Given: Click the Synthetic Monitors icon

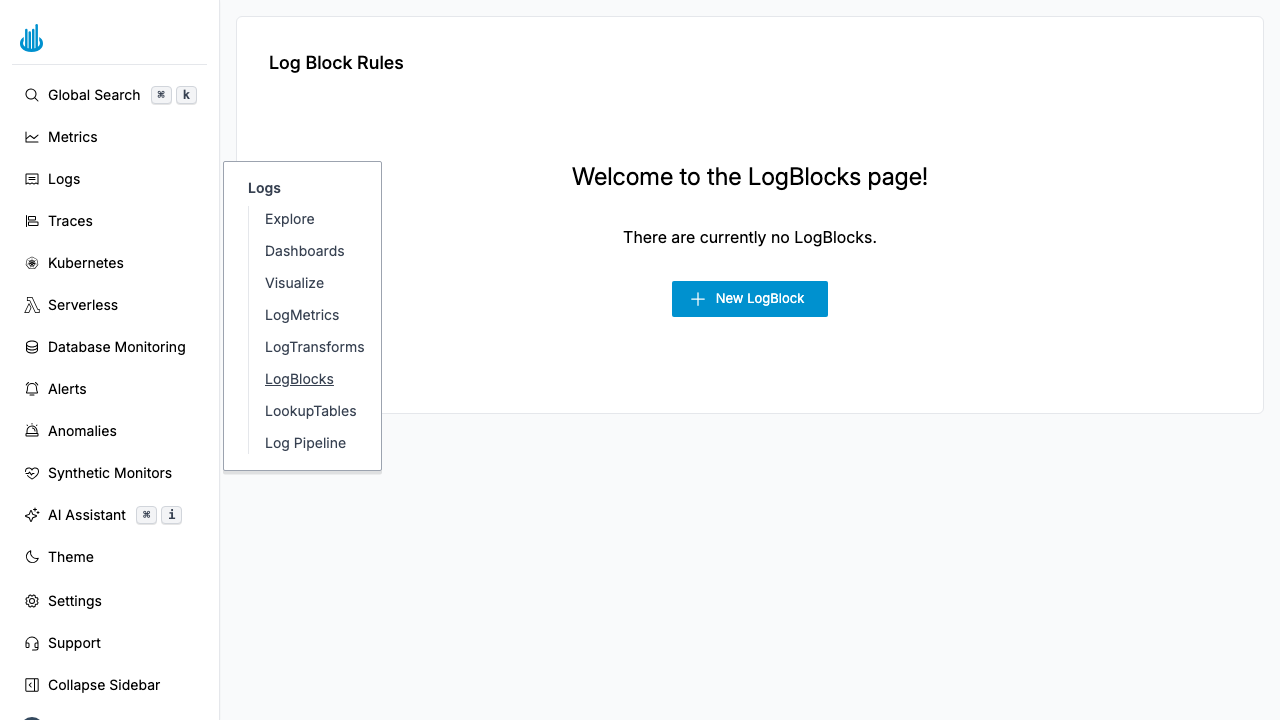Looking at the screenshot, I should pos(31,473).
